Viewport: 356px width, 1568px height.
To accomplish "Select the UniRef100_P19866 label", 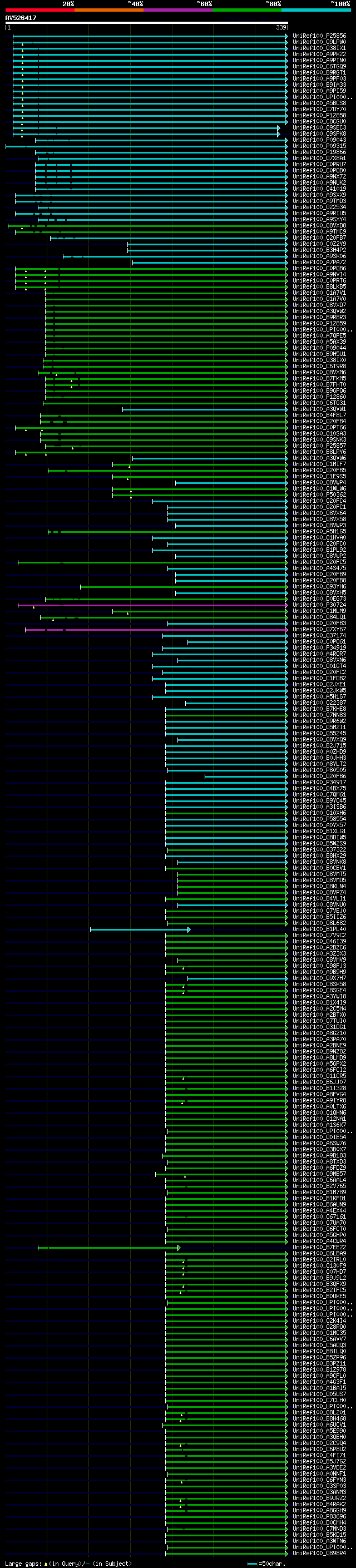I will pyautogui.click(x=319, y=152).
